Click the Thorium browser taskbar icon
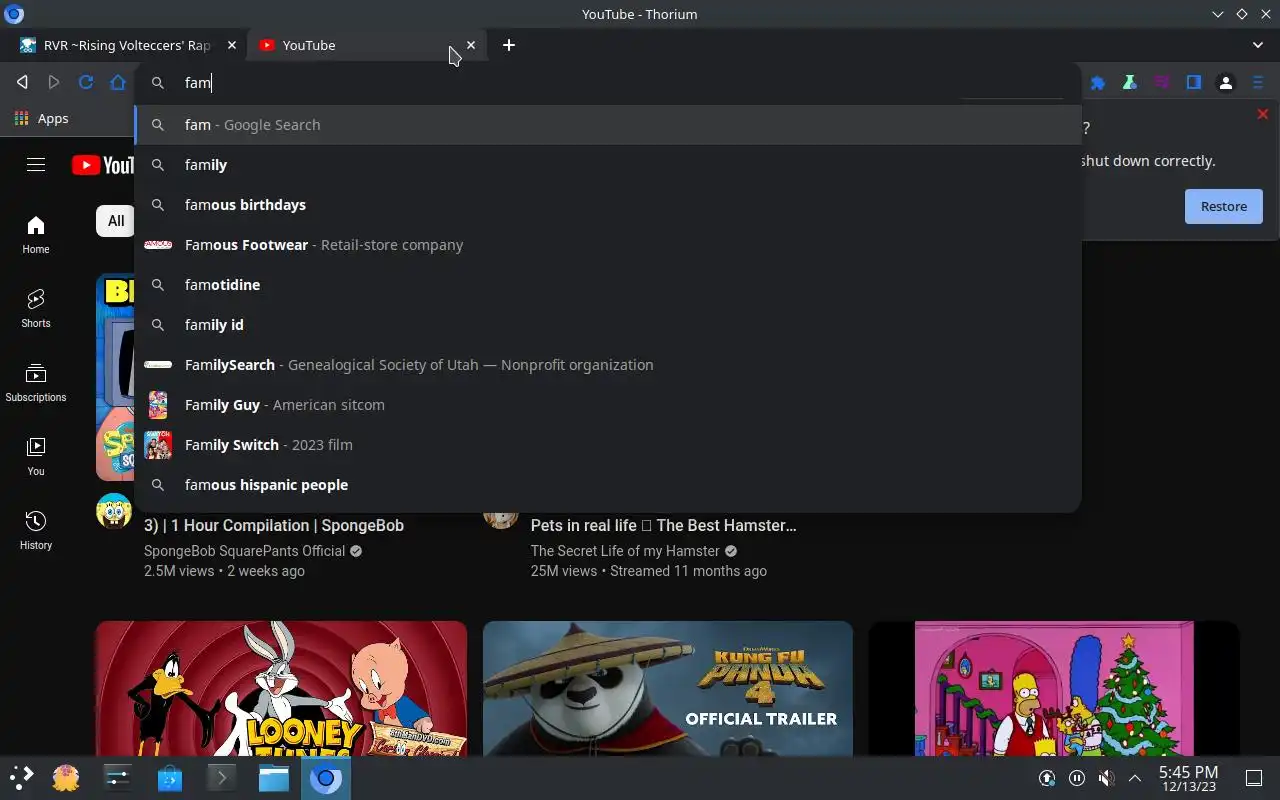The image size is (1280, 800). tap(326, 778)
